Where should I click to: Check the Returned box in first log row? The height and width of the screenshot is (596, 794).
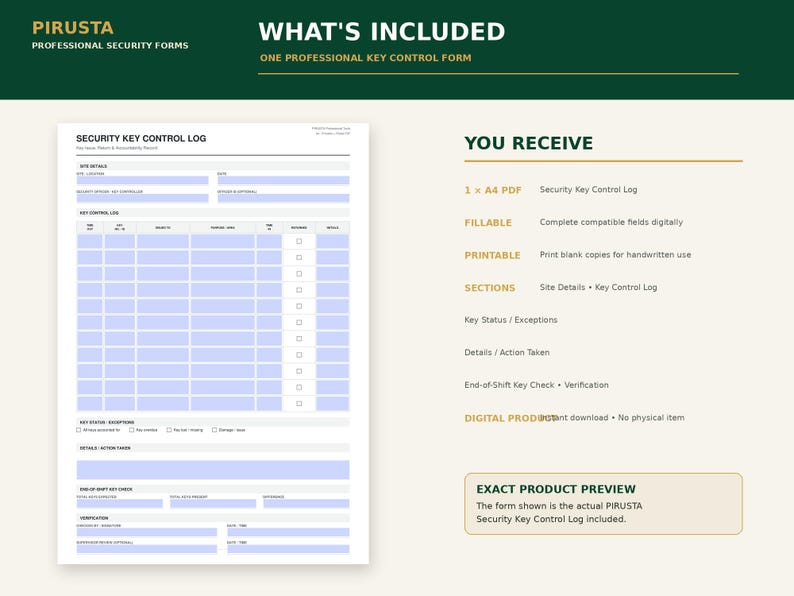point(299,242)
